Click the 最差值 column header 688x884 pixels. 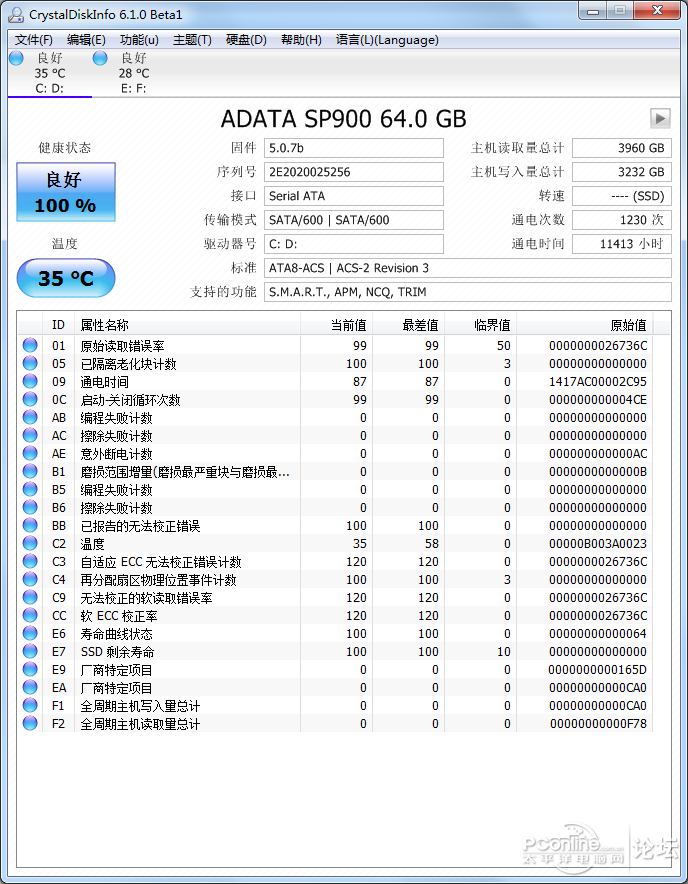pyautogui.click(x=408, y=325)
